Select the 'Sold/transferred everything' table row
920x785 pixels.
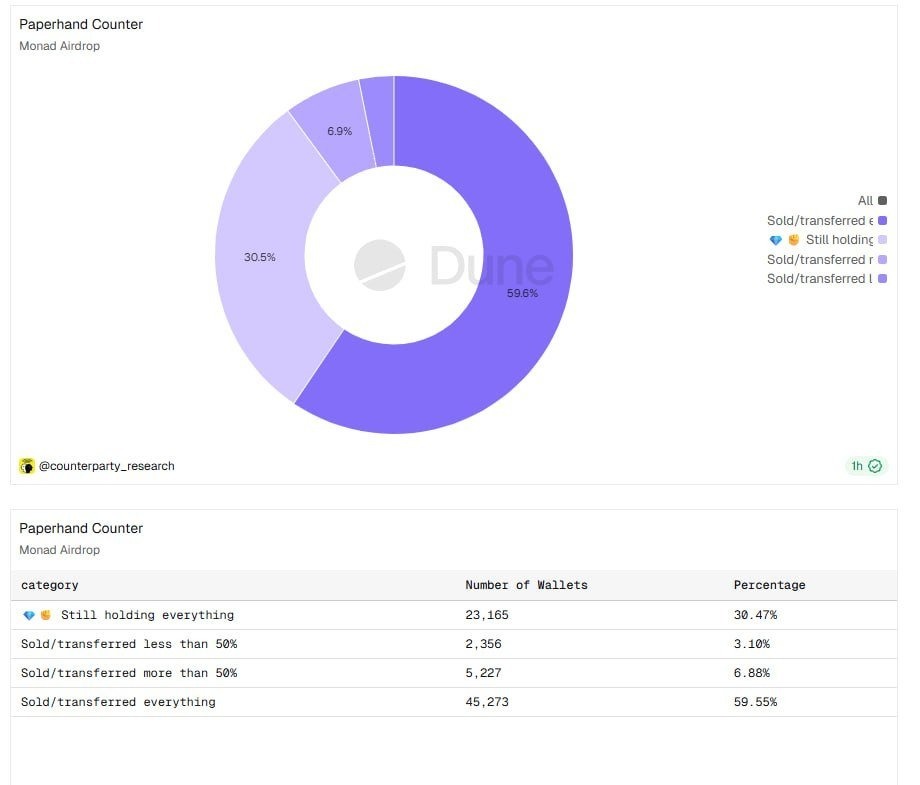[x=118, y=702]
